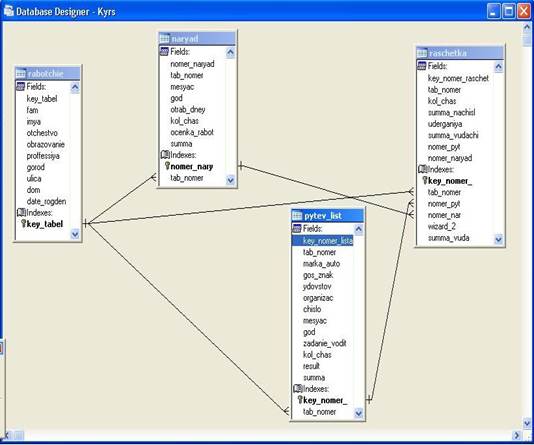
Task: Click the pytev_list table header icon
Action: (297, 216)
